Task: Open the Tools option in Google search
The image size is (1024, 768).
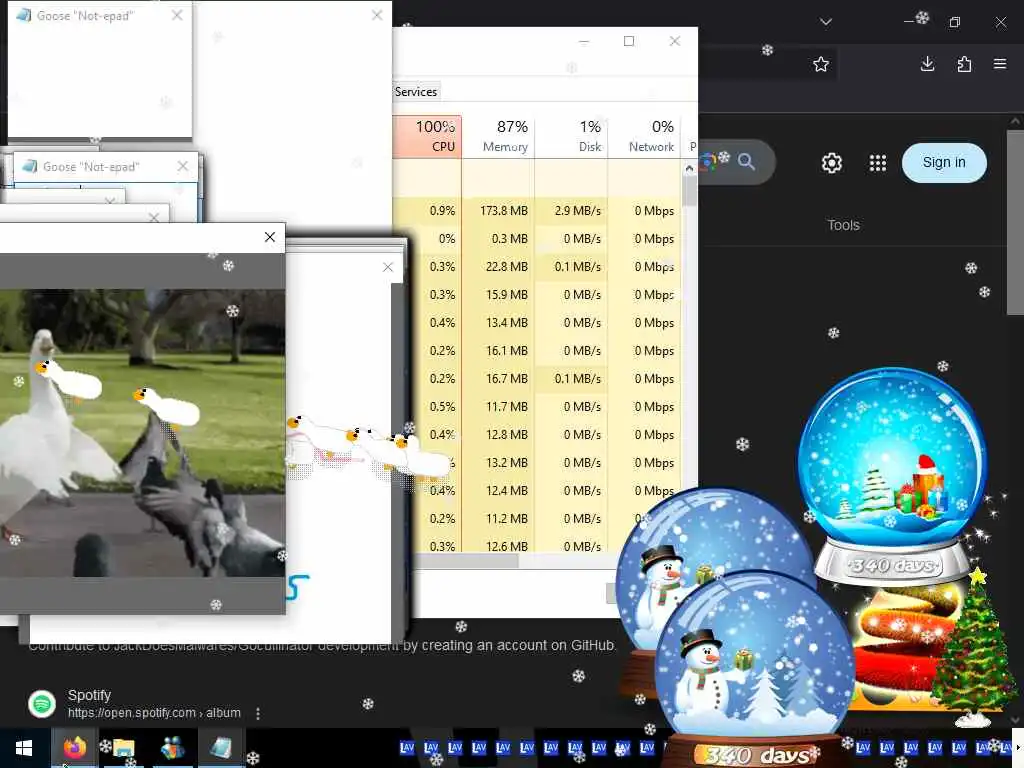Action: point(843,225)
